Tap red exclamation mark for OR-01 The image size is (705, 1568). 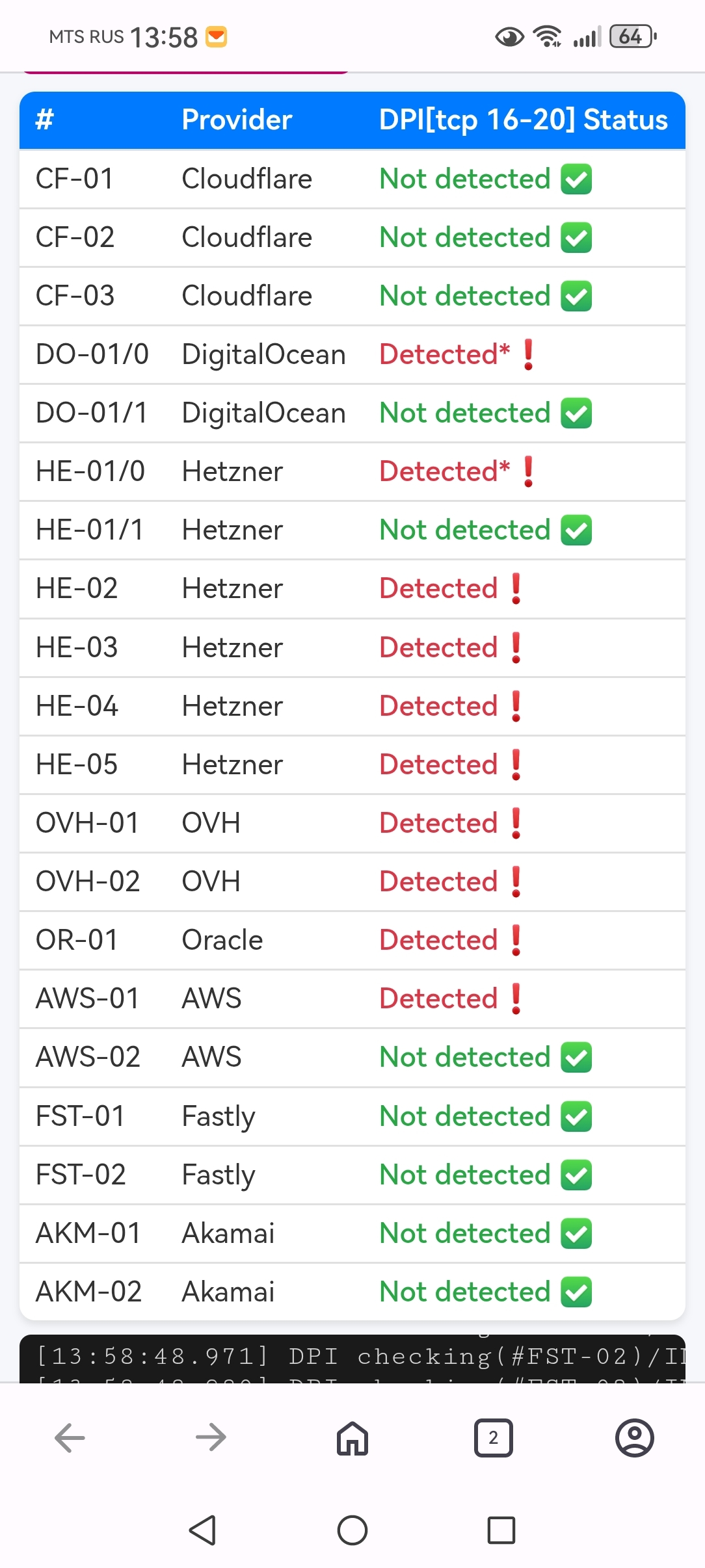coord(516,941)
